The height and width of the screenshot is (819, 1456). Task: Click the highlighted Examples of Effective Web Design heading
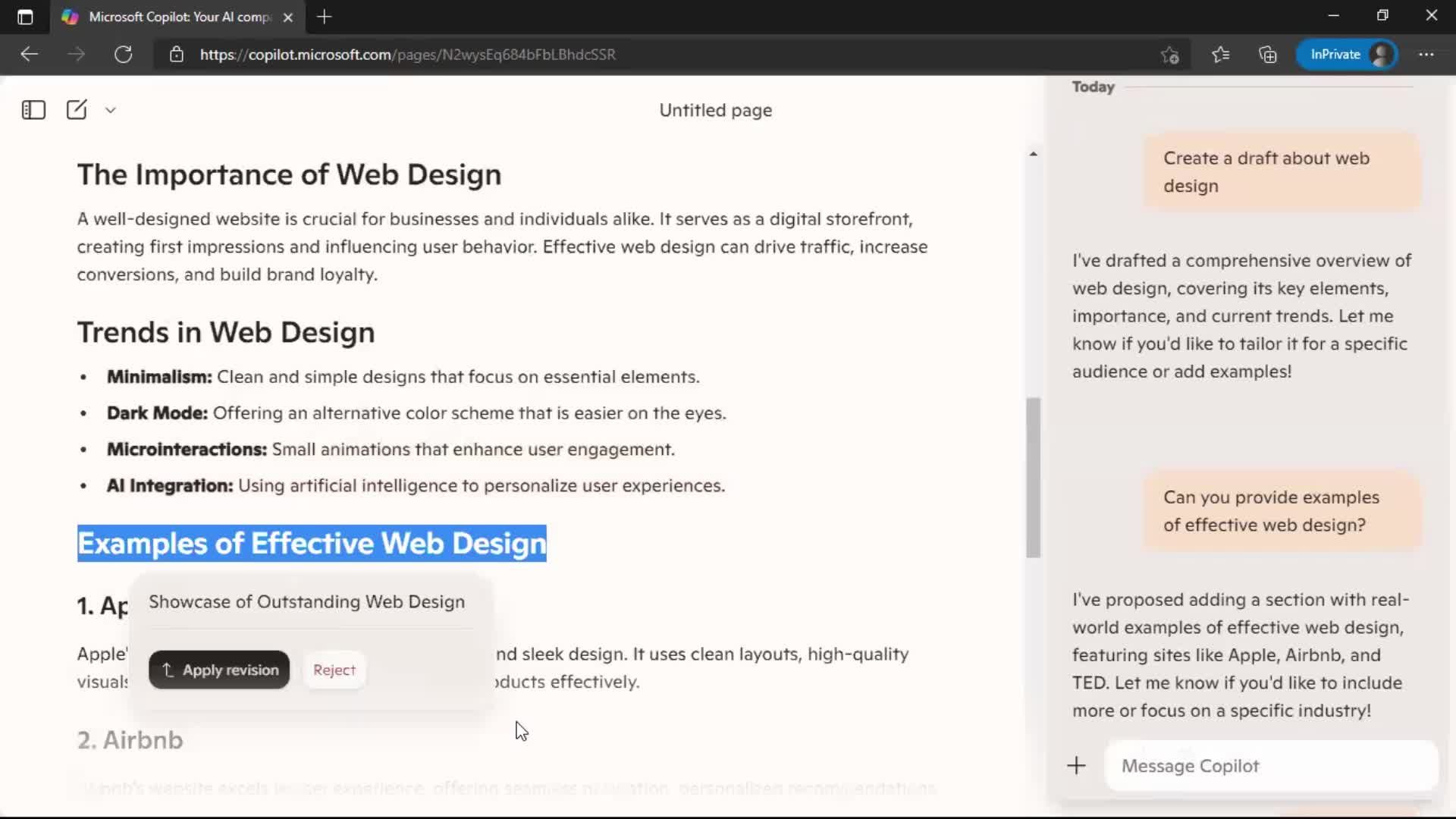click(x=312, y=544)
